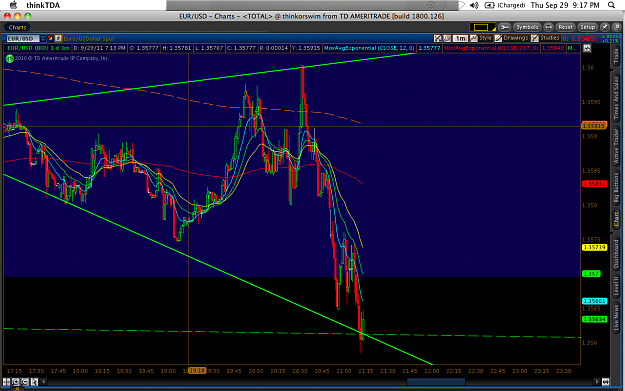
Task: Click the small square icon beside symbol colors
Action: (x=58, y=39)
